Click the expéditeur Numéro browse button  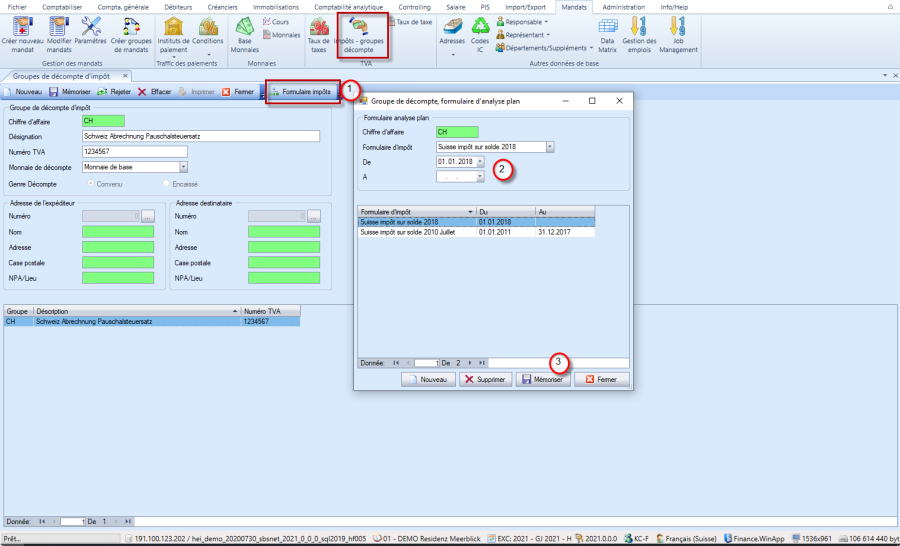148,216
